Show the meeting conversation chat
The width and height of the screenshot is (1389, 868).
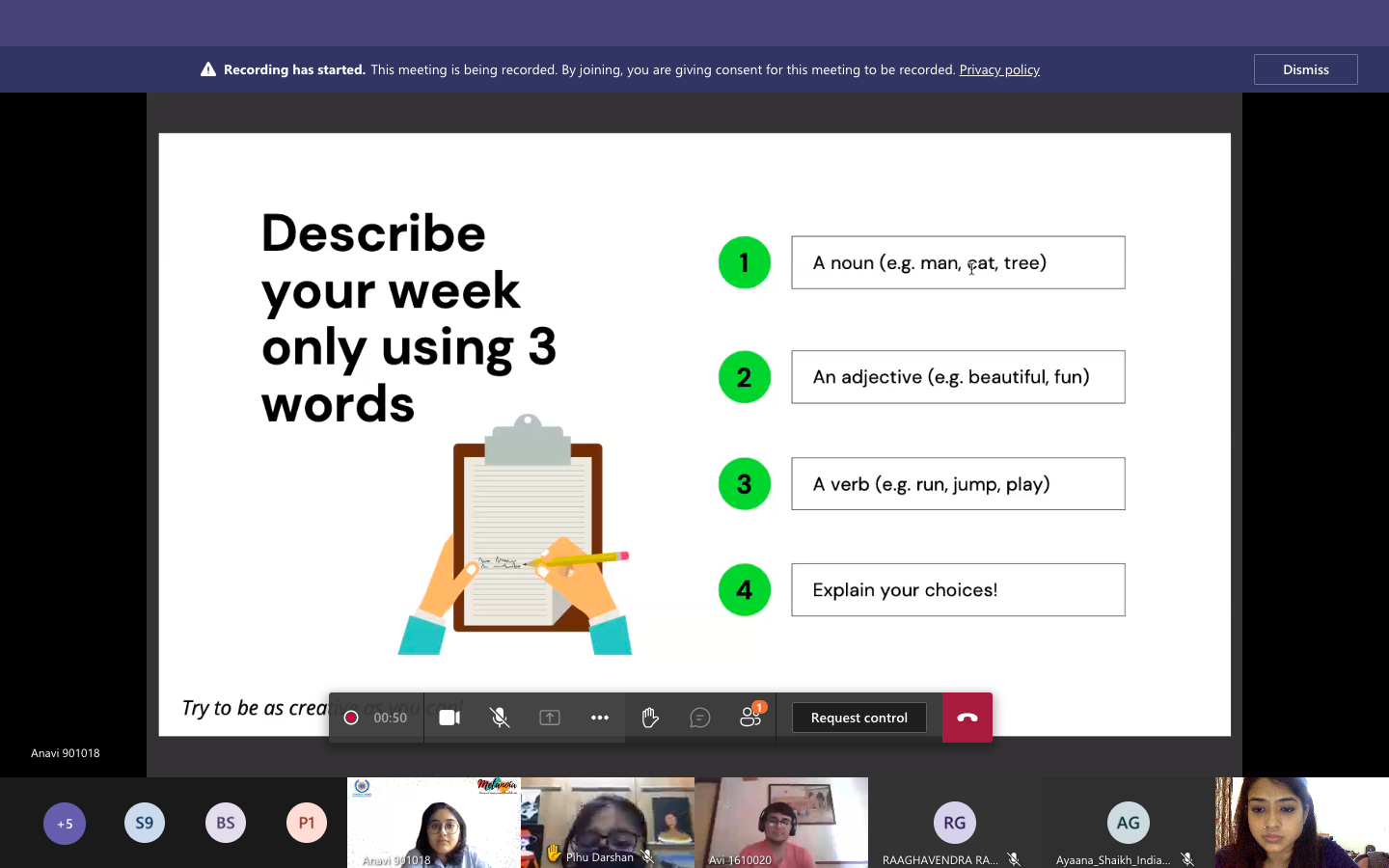point(700,718)
